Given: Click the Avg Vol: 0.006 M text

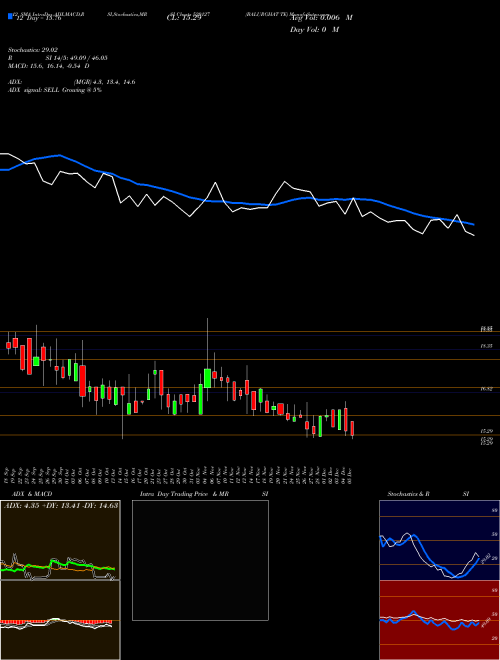Looking at the screenshot, I should tap(321, 18).
